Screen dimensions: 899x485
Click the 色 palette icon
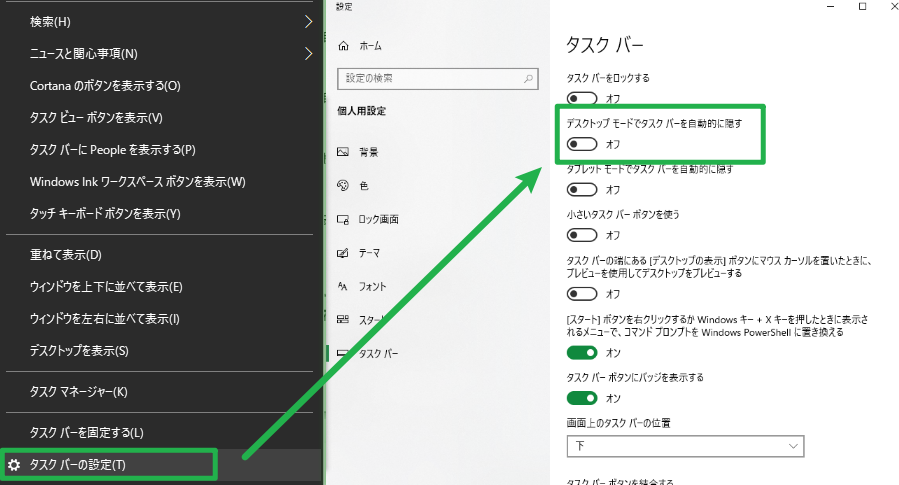click(343, 185)
